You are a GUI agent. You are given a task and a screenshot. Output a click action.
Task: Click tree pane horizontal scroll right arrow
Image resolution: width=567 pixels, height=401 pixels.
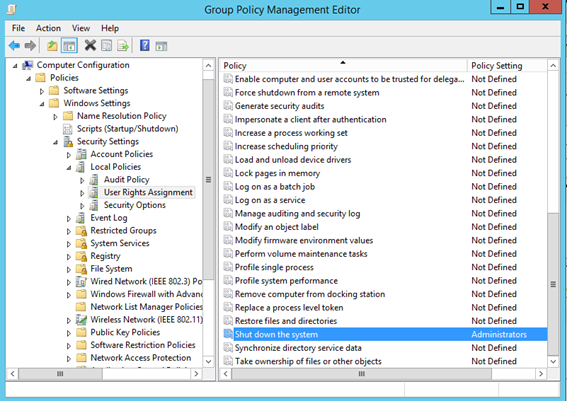(x=196, y=374)
